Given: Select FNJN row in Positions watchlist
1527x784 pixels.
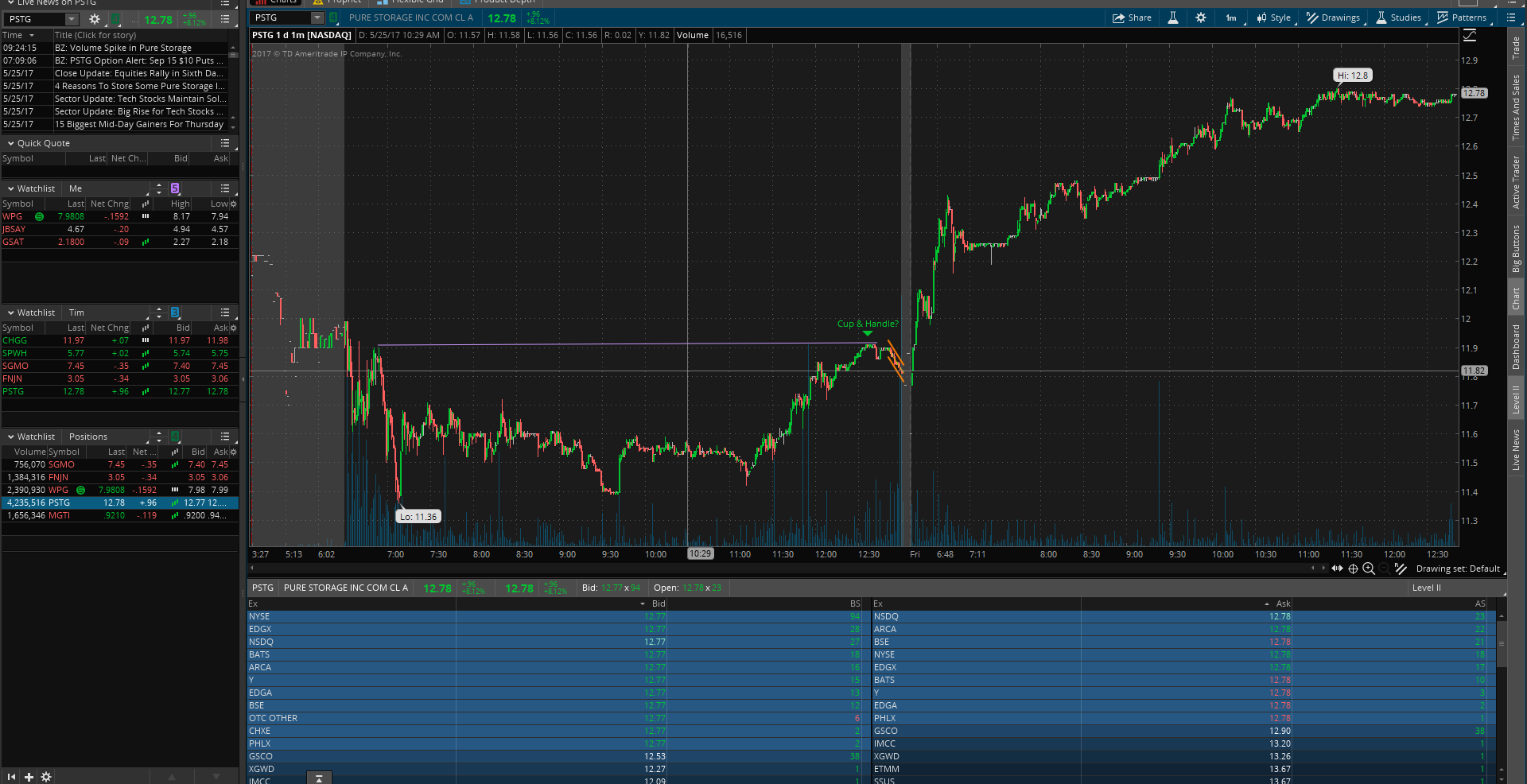Looking at the screenshot, I should (119, 477).
